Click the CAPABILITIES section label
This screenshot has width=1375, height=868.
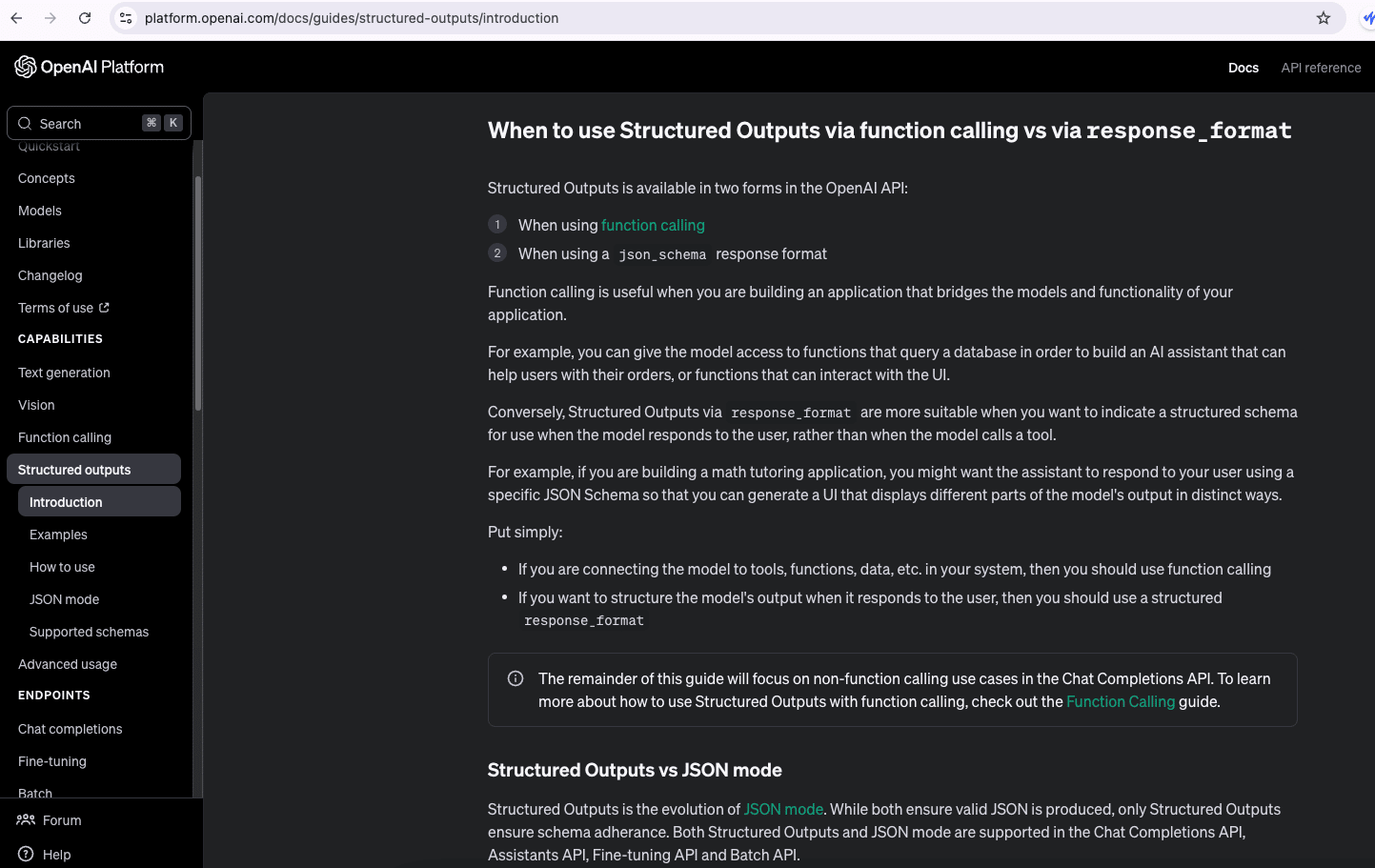coord(60,339)
